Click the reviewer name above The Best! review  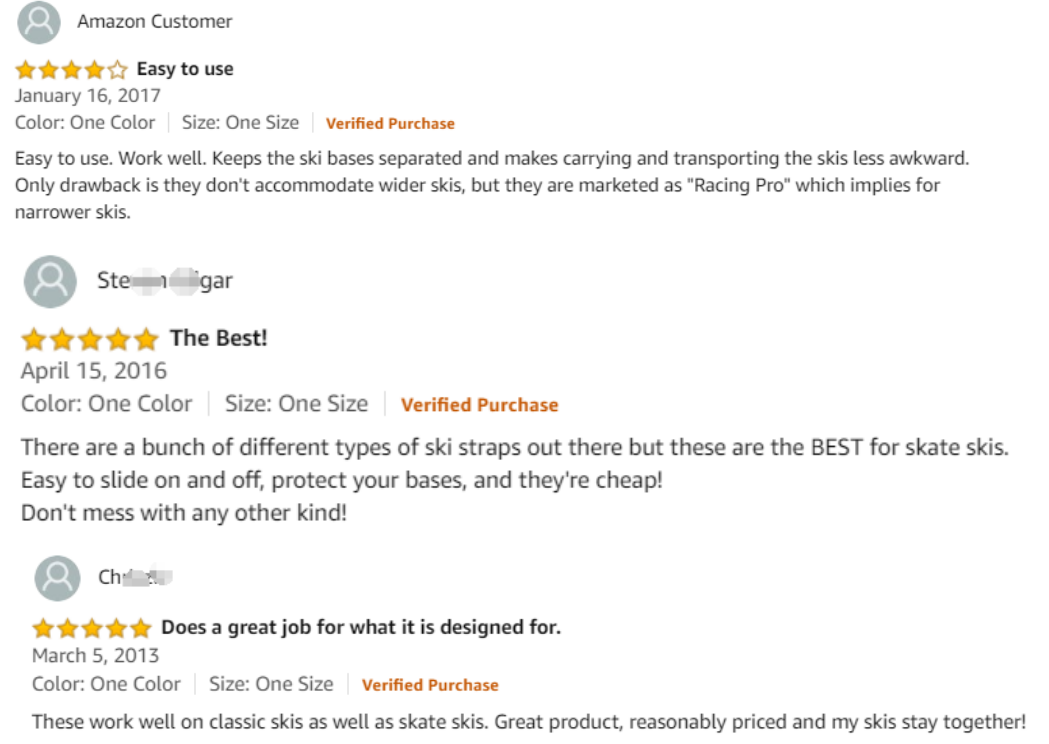tap(165, 281)
